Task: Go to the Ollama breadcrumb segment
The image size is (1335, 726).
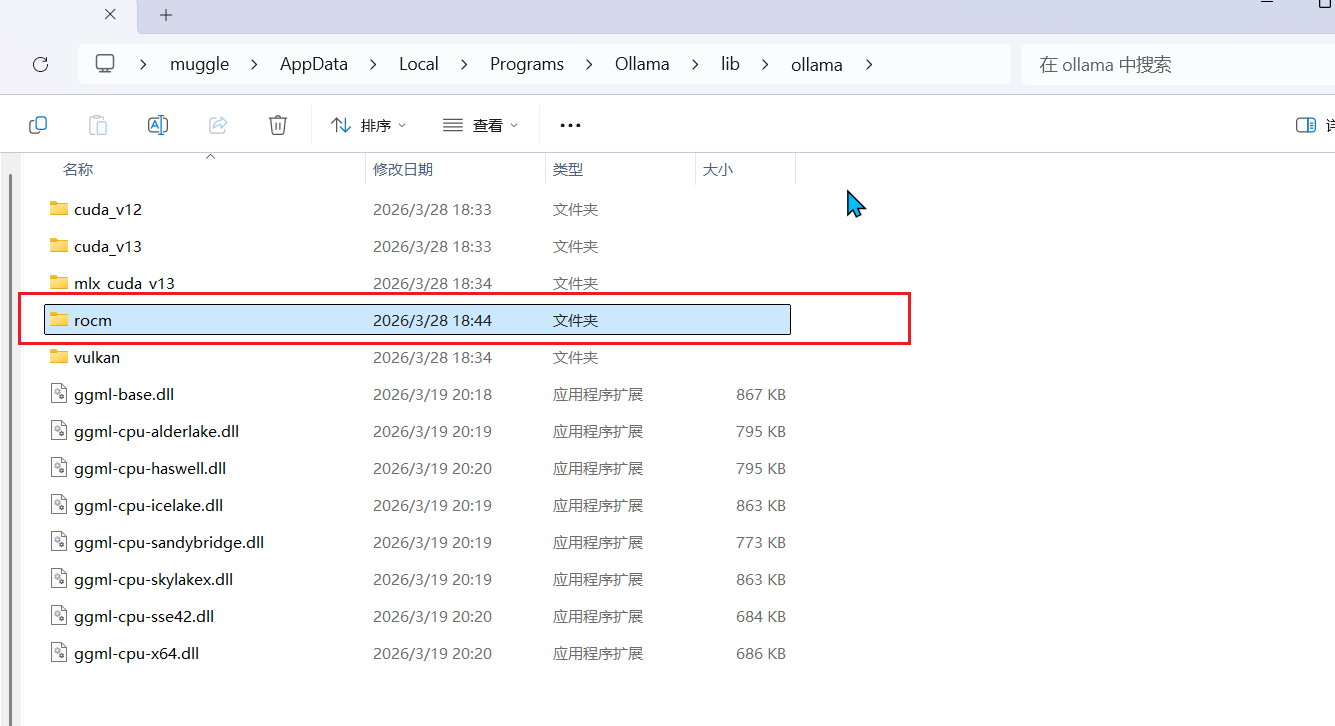Action: point(642,64)
